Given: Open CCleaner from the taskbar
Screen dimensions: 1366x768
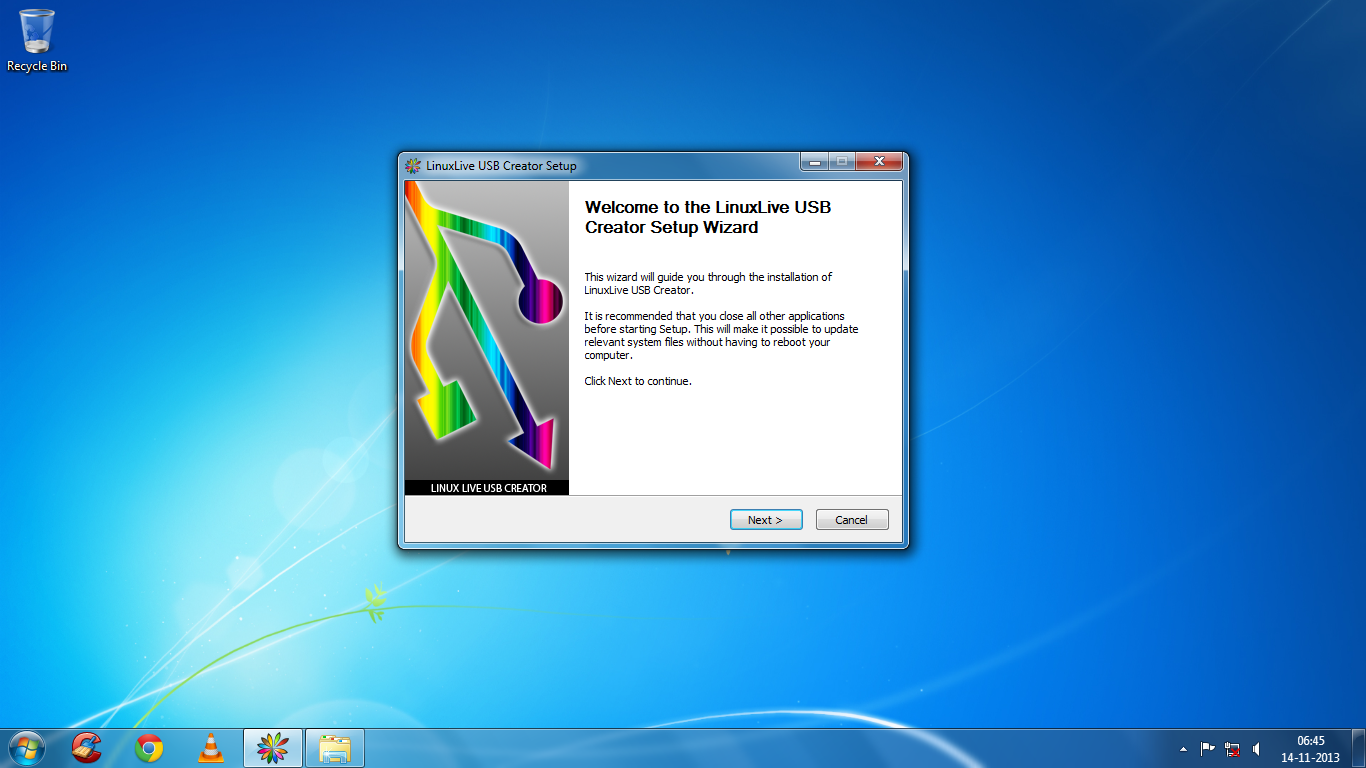Looking at the screenshot, I should (87, 748).
